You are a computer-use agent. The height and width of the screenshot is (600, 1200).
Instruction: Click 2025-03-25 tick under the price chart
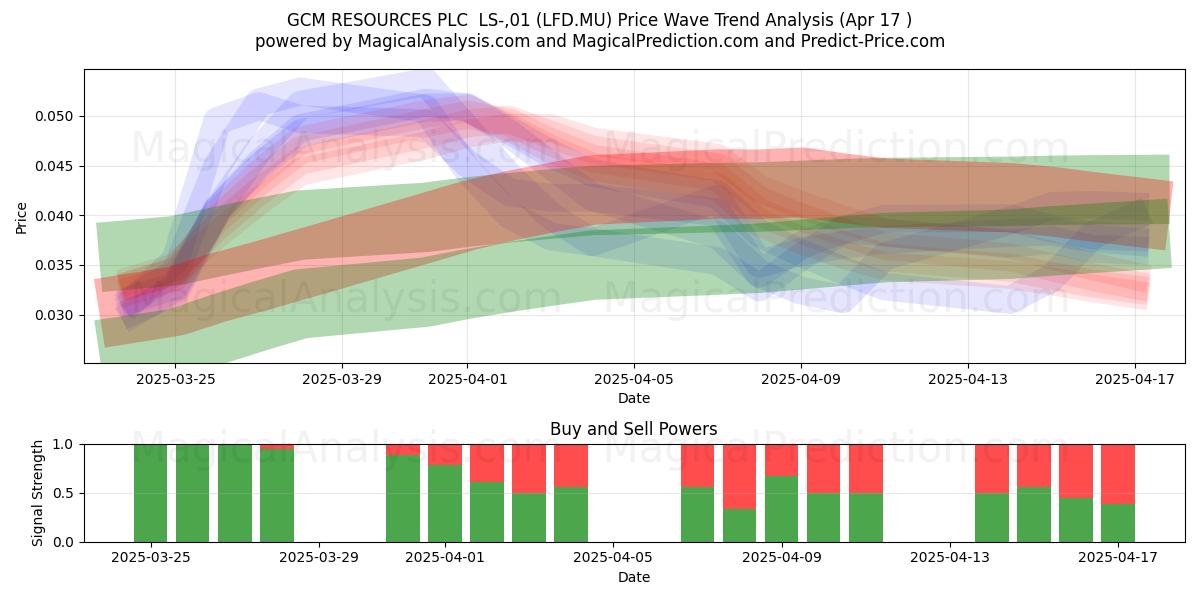[x=175, y=379]
